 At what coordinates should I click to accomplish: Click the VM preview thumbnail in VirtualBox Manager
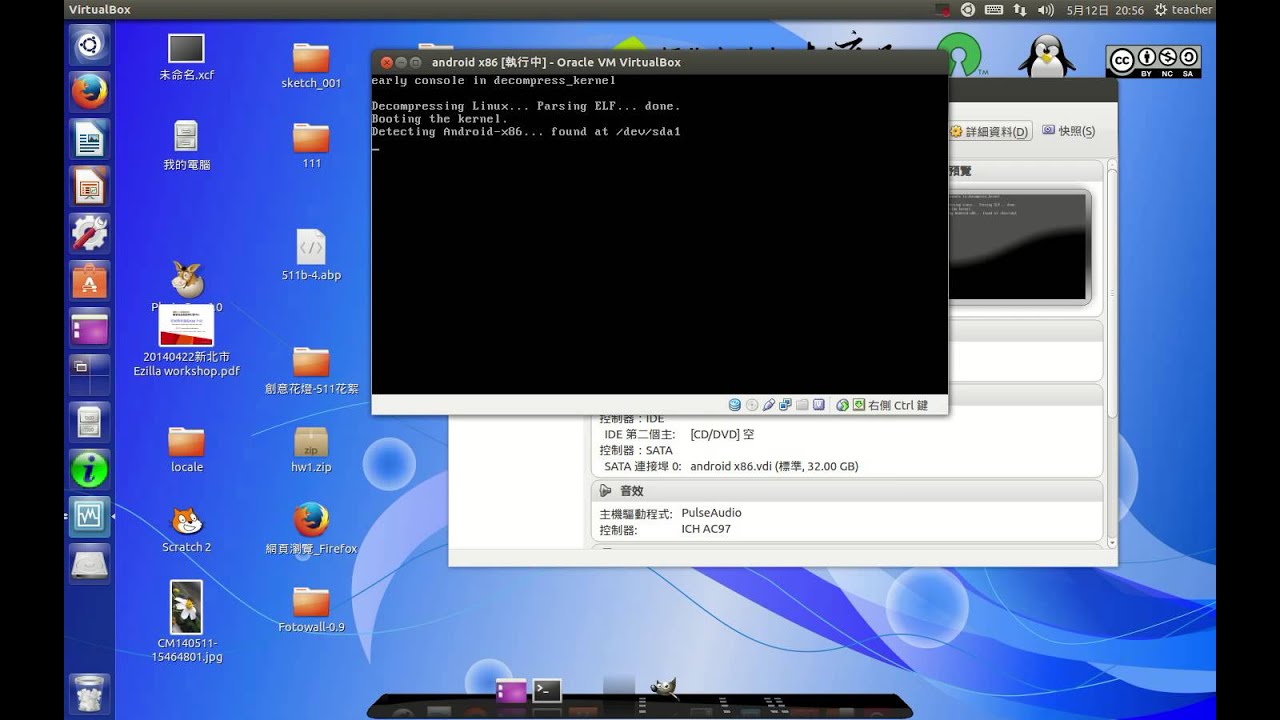pos(1017,246)
